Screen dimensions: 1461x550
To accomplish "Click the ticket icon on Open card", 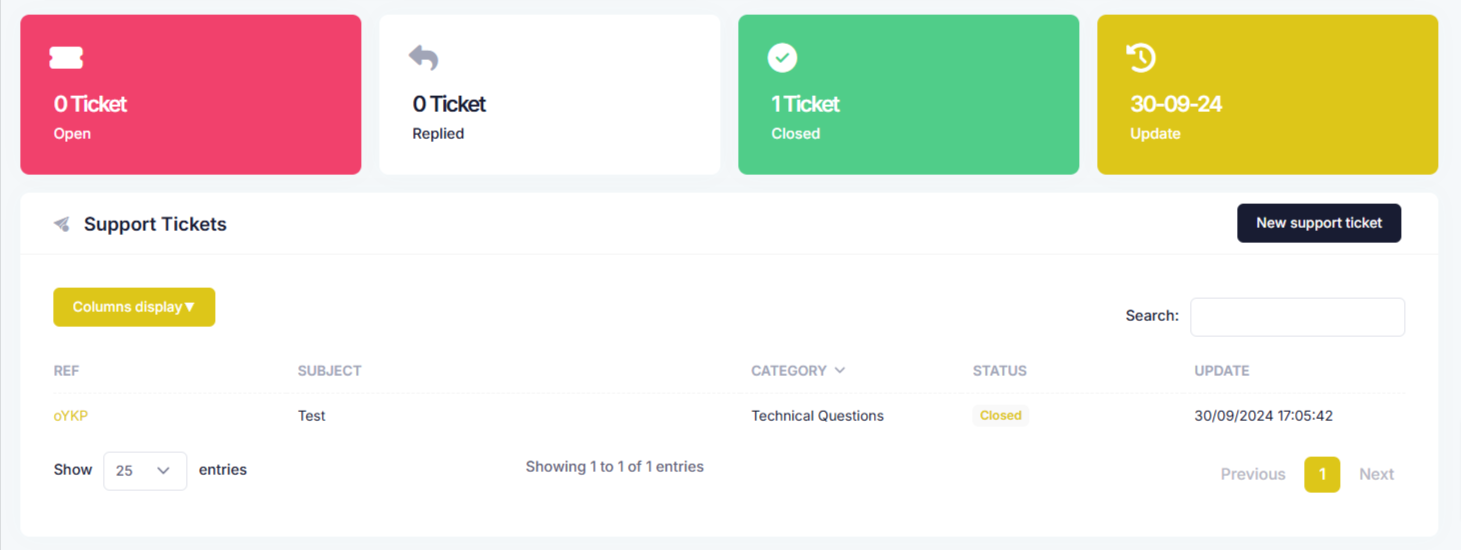I will click(x=66, y=58).
